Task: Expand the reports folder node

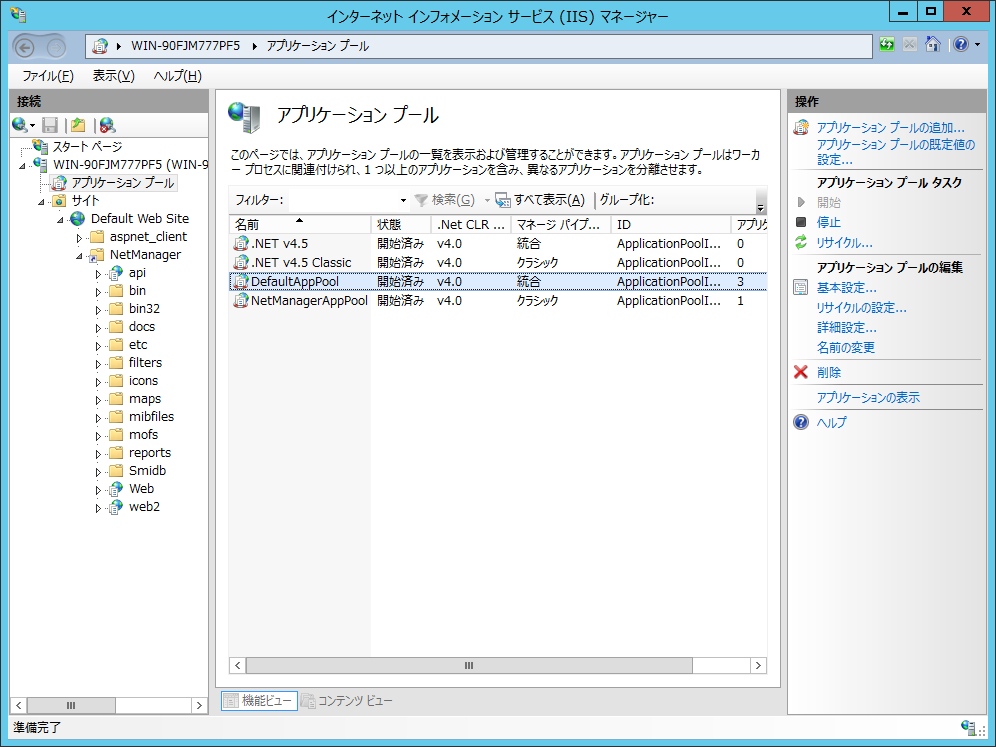Action: pos(98,454)
